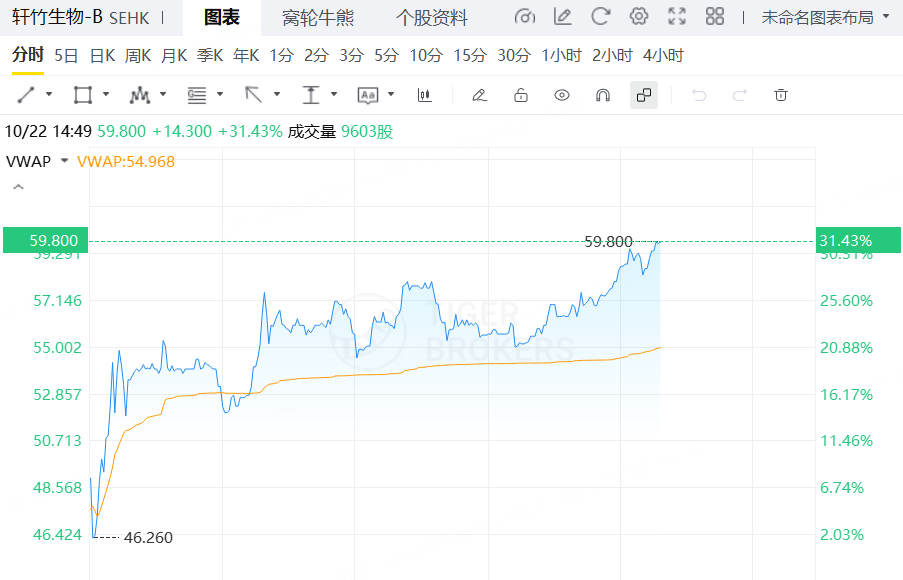Expand the measure tool dropdown arrow
Image resolution: width=903 pixels, height=580 pixels.
tap(334, 94)
